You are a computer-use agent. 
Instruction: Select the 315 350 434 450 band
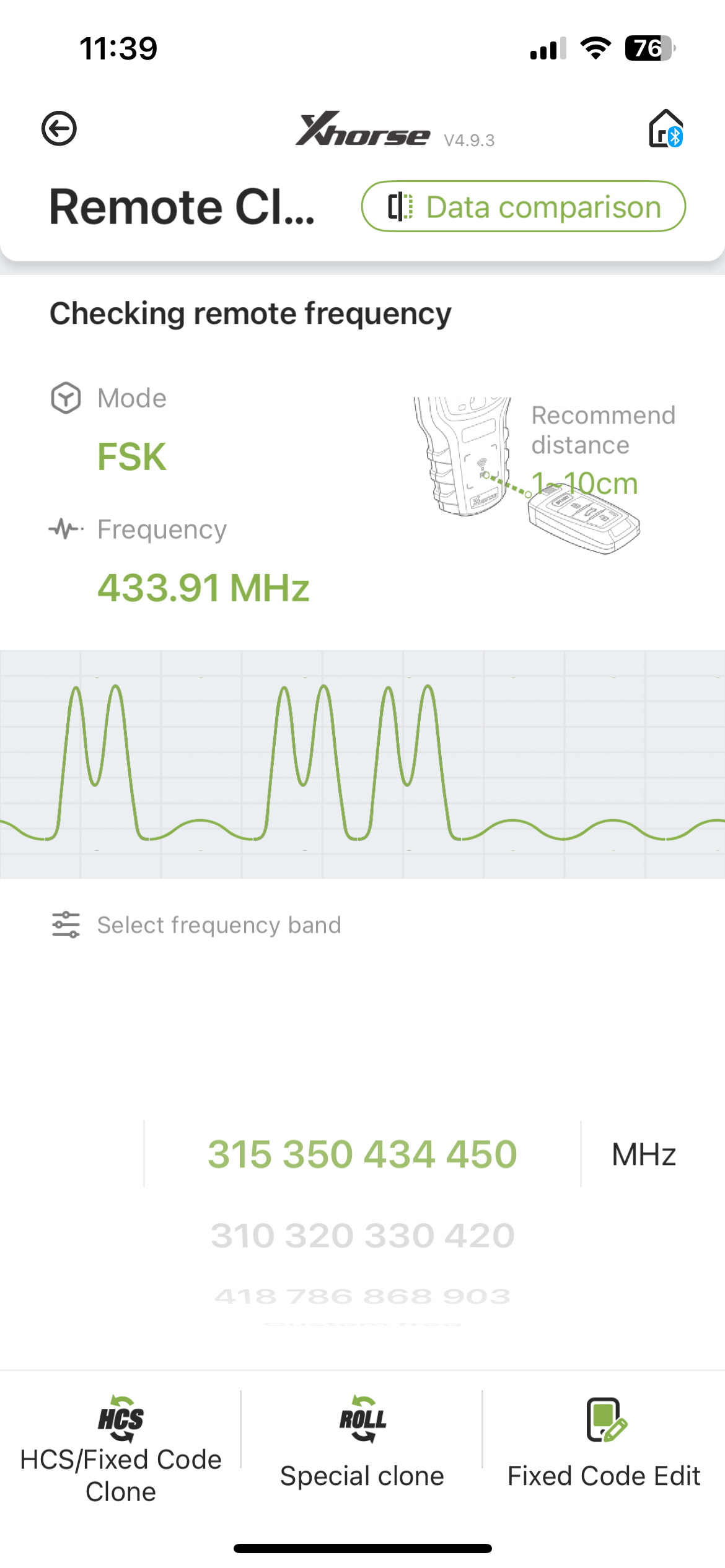[362, 1154]
